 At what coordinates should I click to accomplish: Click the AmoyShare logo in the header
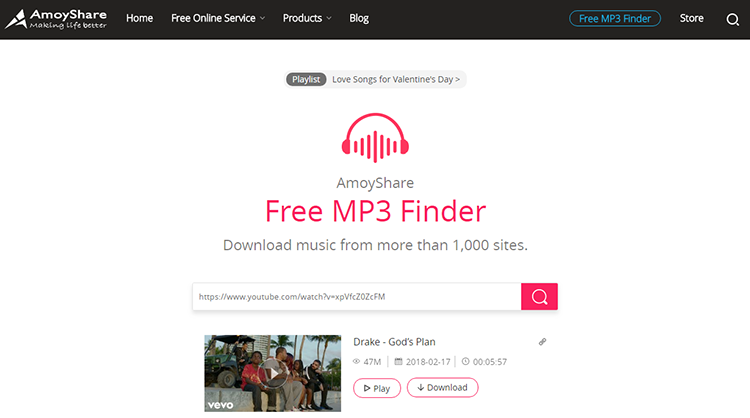pos(56,19)
